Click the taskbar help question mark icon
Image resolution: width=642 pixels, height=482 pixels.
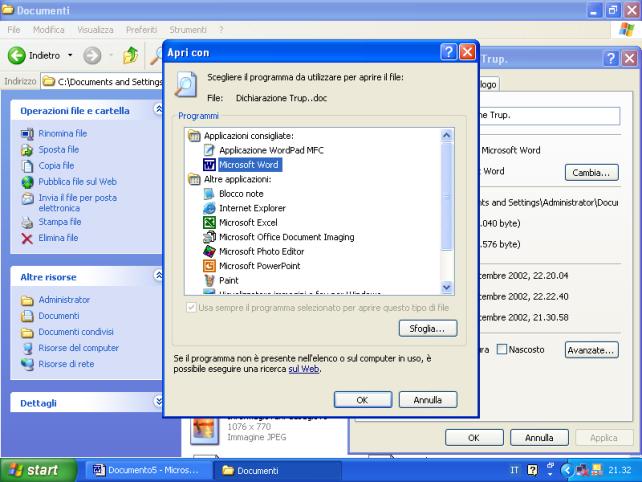point(533,470)
